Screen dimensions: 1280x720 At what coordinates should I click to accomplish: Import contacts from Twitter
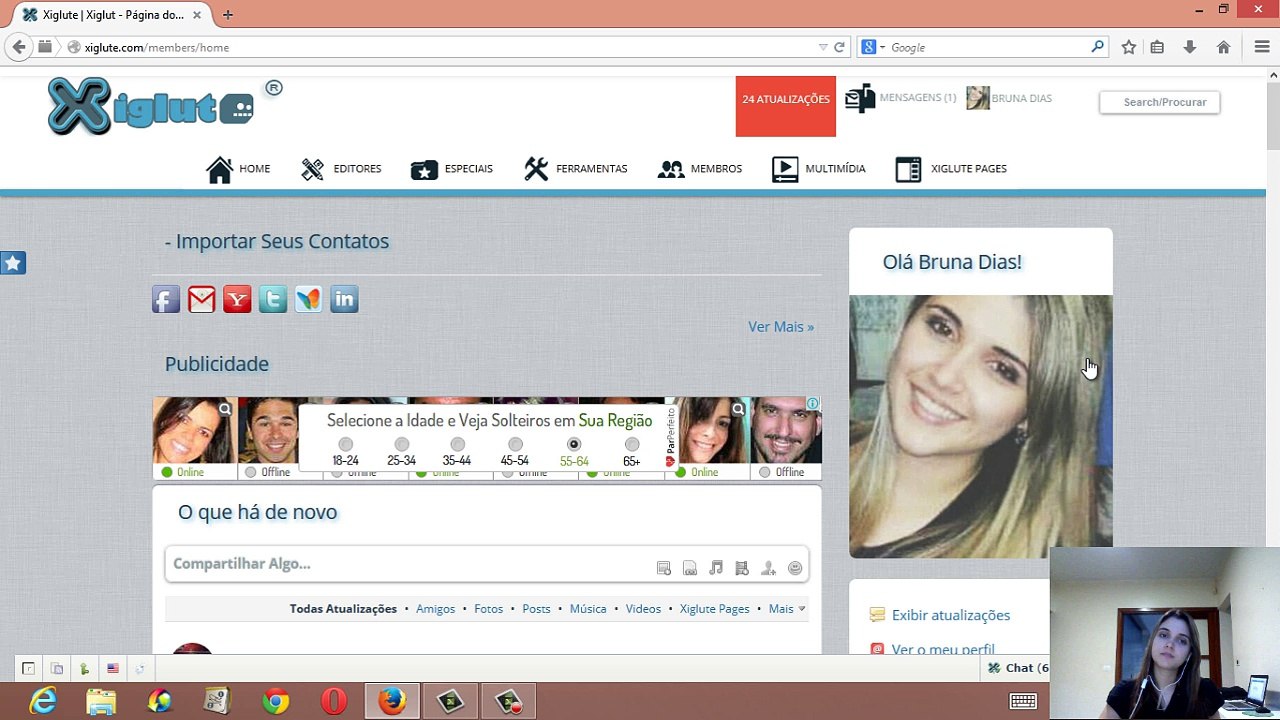click(x=273, y=299)
